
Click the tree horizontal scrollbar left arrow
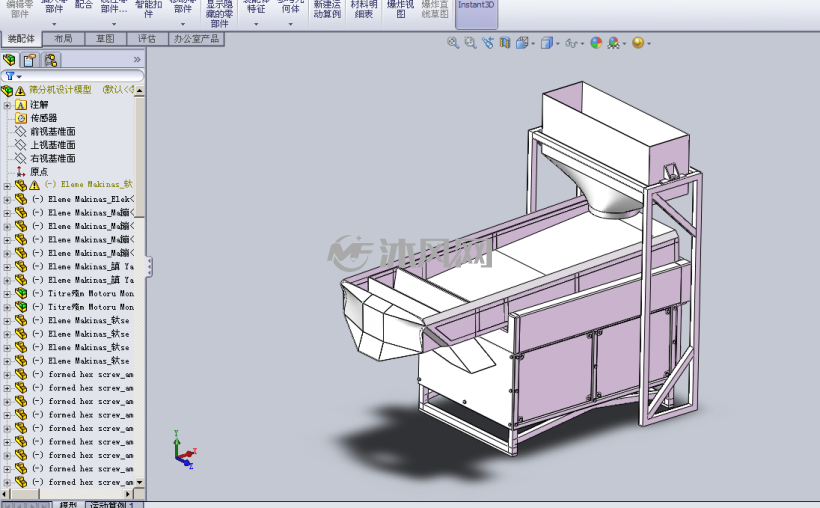click(x=6, y=493)
